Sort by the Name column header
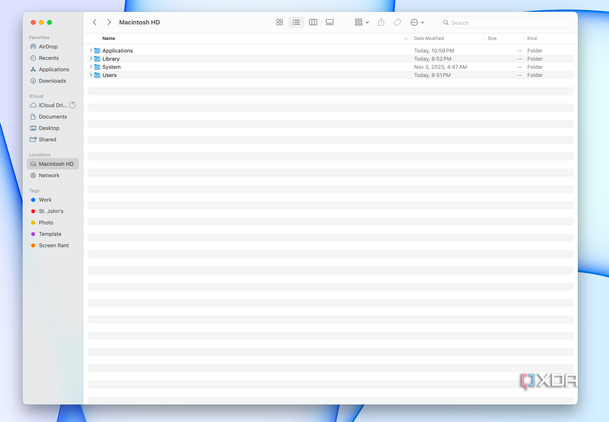The image size is (609, 422). click(x=109, y=38)
